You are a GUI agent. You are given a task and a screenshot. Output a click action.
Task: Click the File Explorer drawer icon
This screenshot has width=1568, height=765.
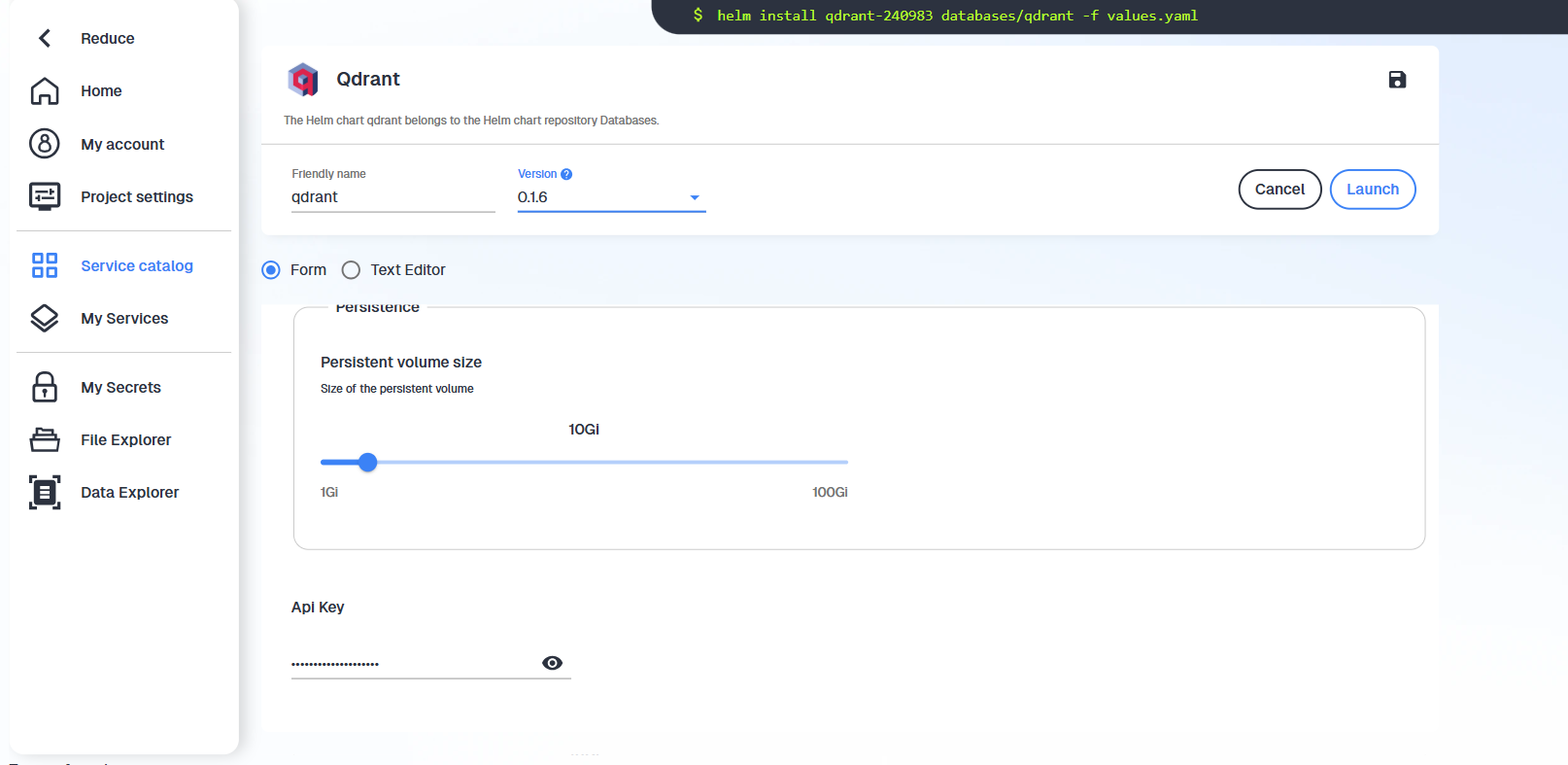pos(45,440)
